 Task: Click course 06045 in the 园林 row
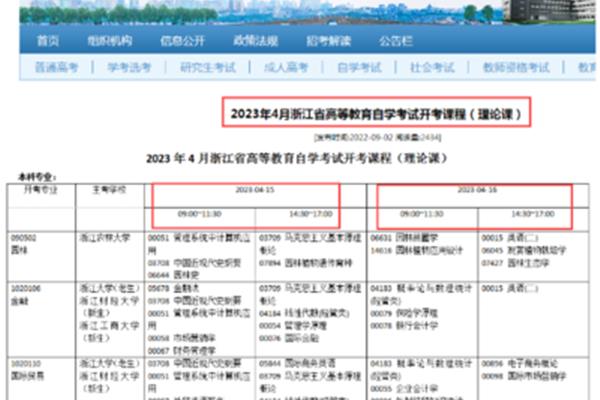pyautogui.click(x=523, y=250)
